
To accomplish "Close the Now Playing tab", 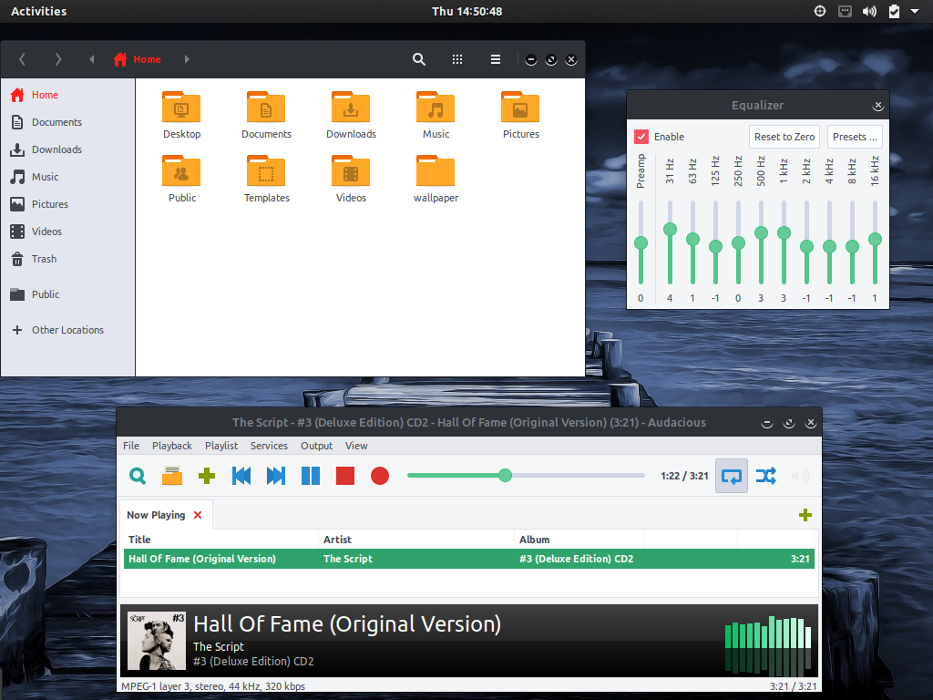I will click(x=198, y=515).
